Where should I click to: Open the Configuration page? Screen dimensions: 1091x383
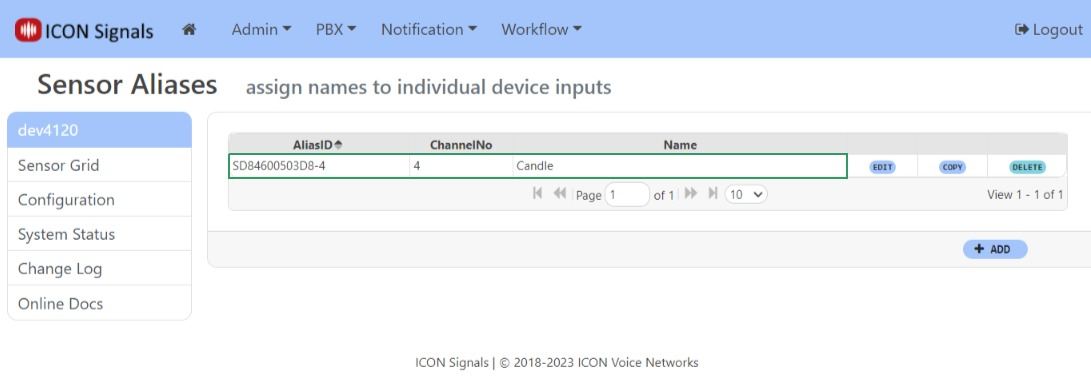(99, 200)
